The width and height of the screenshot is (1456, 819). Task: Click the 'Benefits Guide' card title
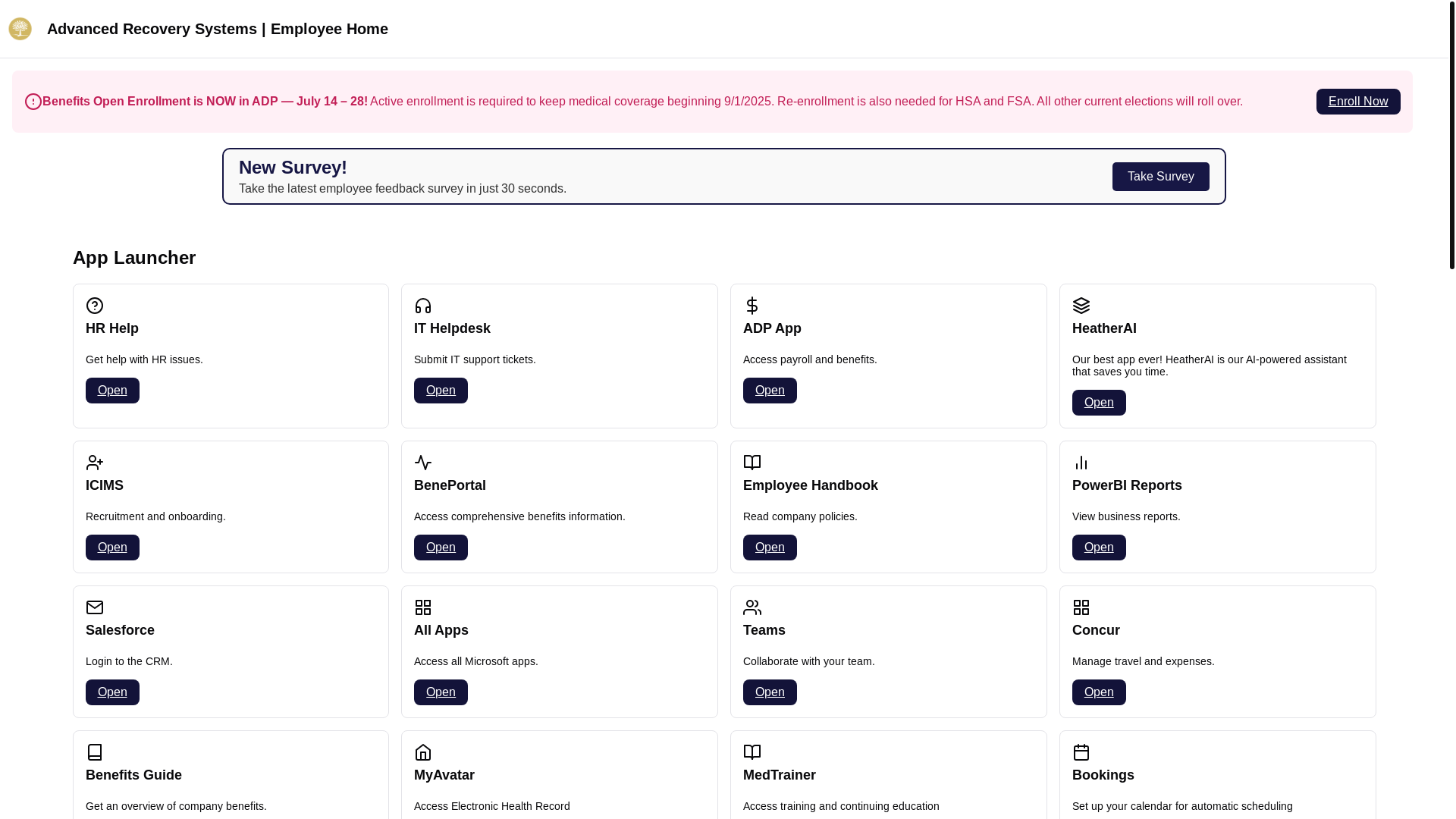click(133, 775)
